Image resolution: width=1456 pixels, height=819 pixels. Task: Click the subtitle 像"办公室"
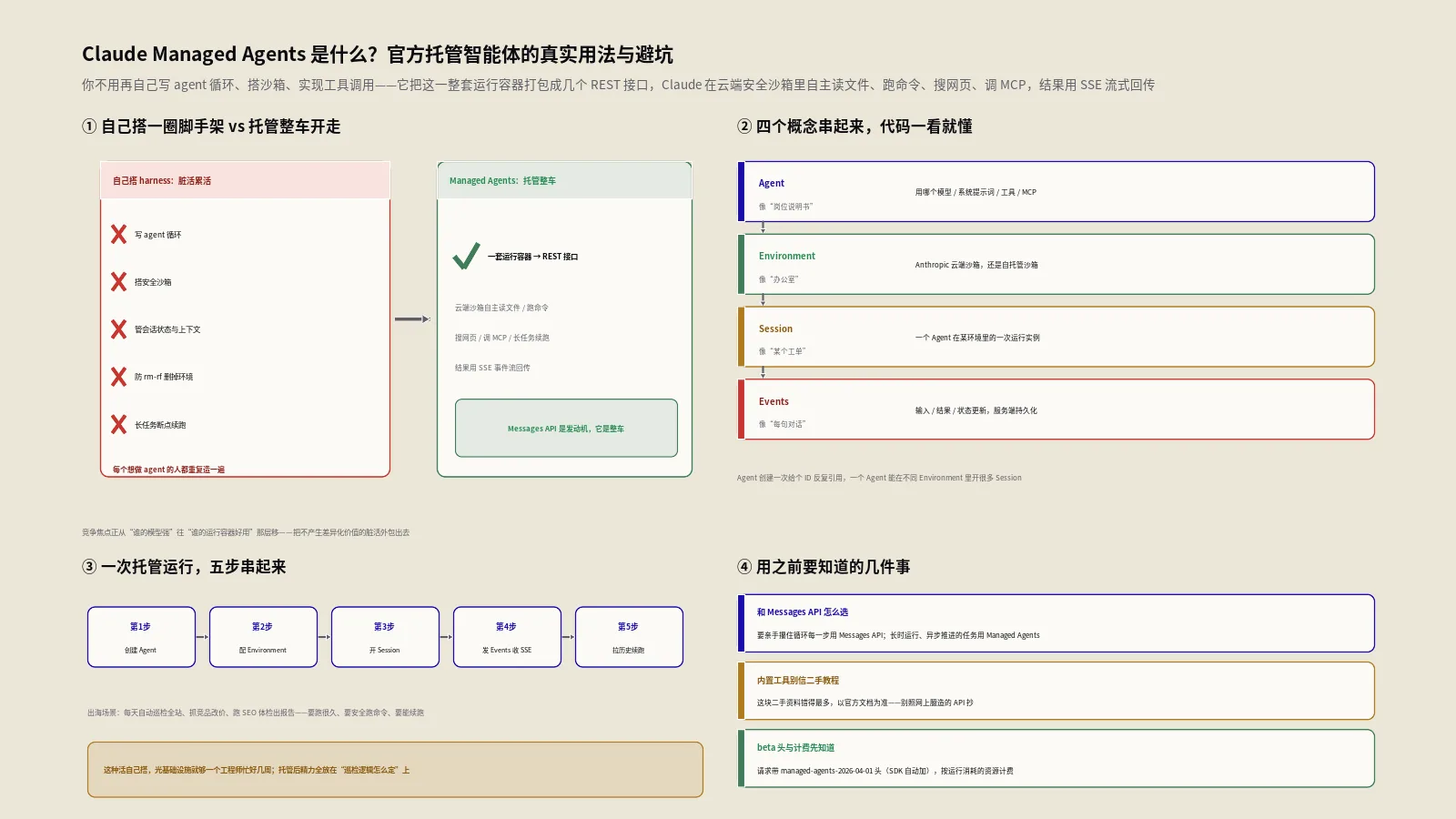(779, 279)
